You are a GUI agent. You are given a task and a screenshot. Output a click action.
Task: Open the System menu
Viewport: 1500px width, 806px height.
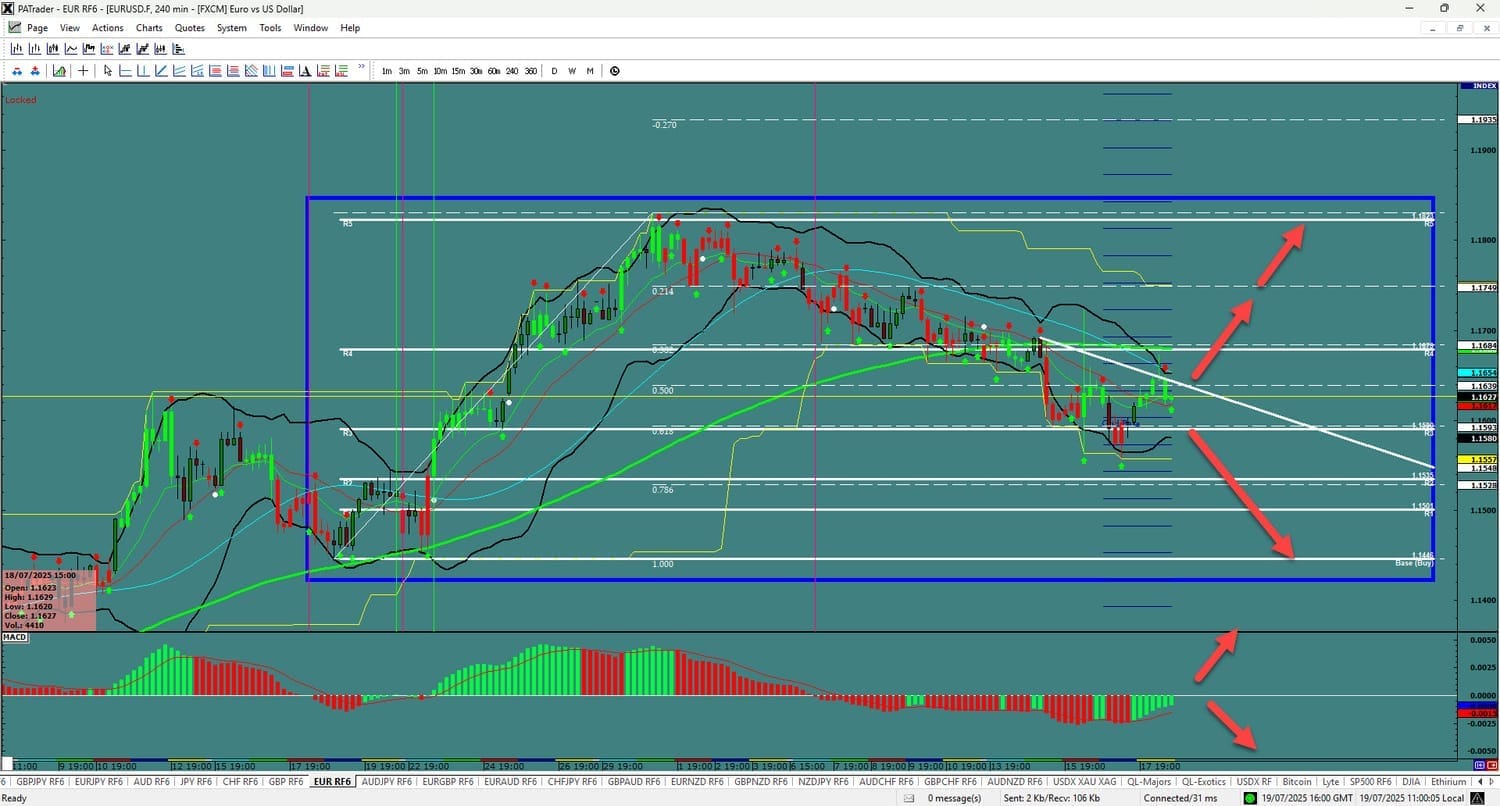pyautogui.click(x=232, y=28)
